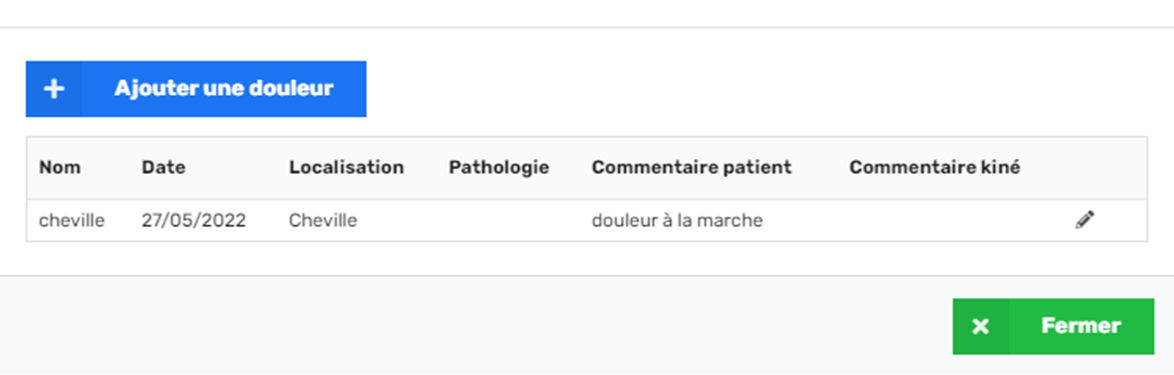1174x375 pixels.
Task: Close the dialog with Fermer
Action: pos(1053,326)
